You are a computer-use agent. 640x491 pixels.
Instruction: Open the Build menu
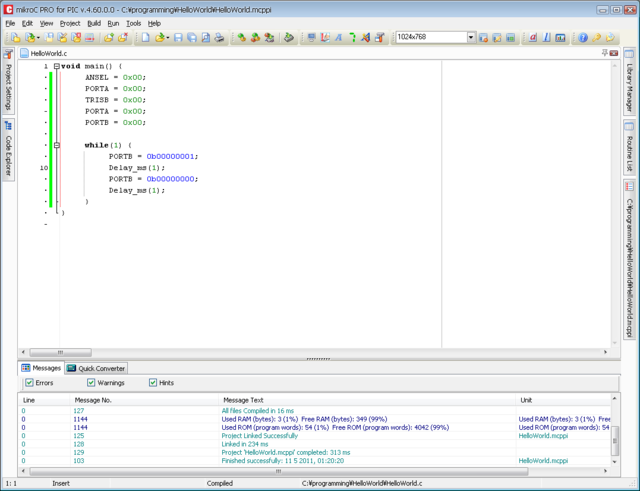point(94,23)
